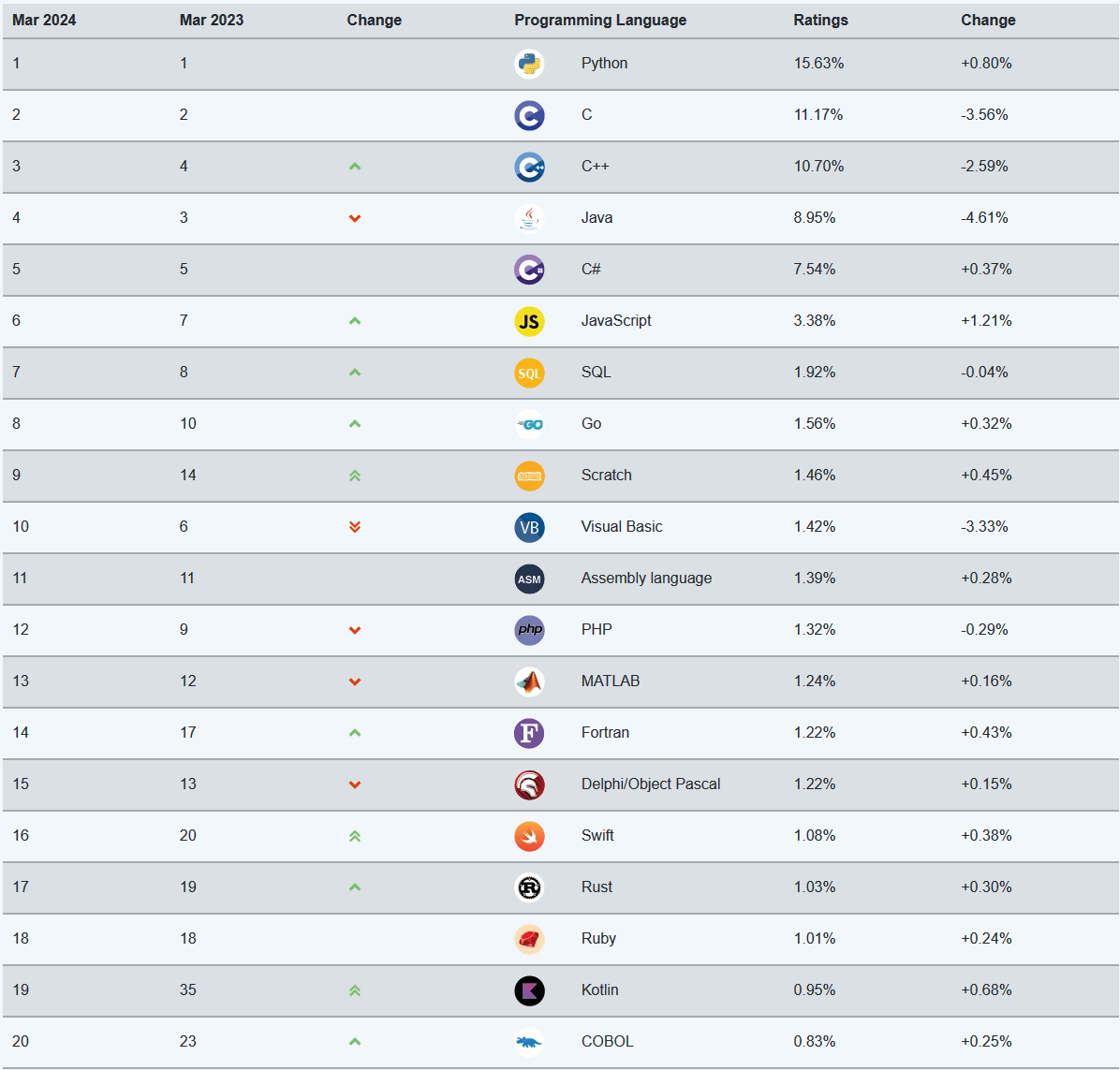Click the Java coffee cup icon
The width and height of the screenshot is (1120, 1070).
tap(529, 218)
